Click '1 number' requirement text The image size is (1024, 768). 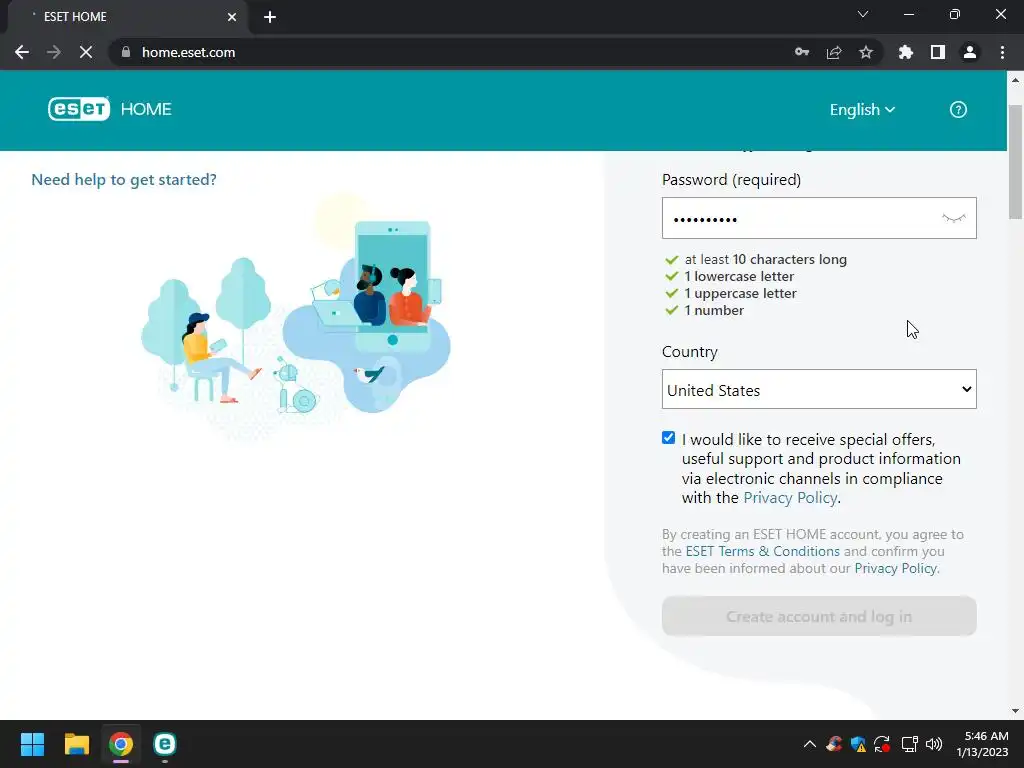pyautogui.click(x=714, y=310)
